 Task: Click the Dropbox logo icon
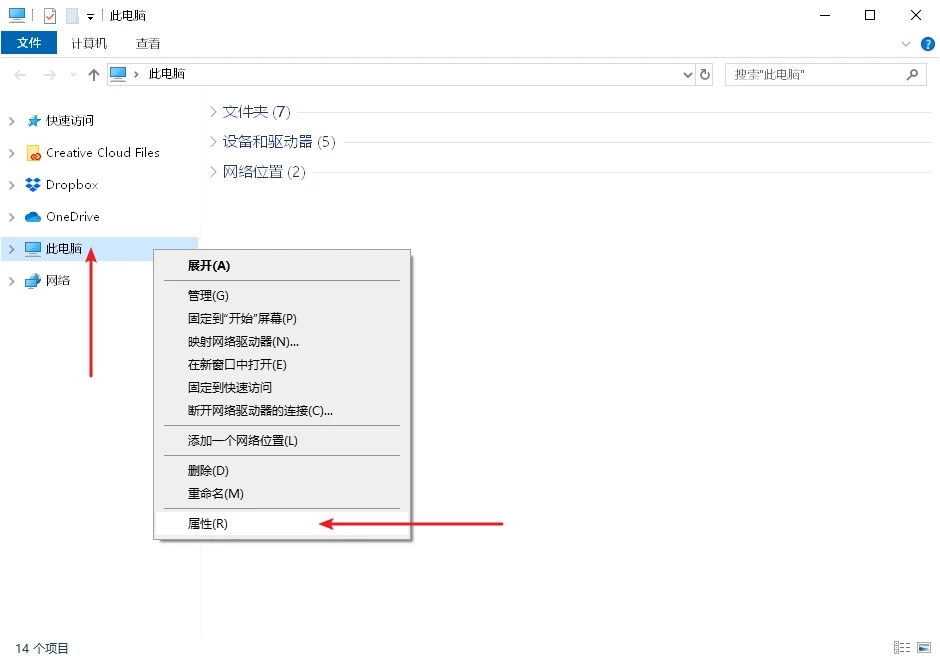(33, 185)
